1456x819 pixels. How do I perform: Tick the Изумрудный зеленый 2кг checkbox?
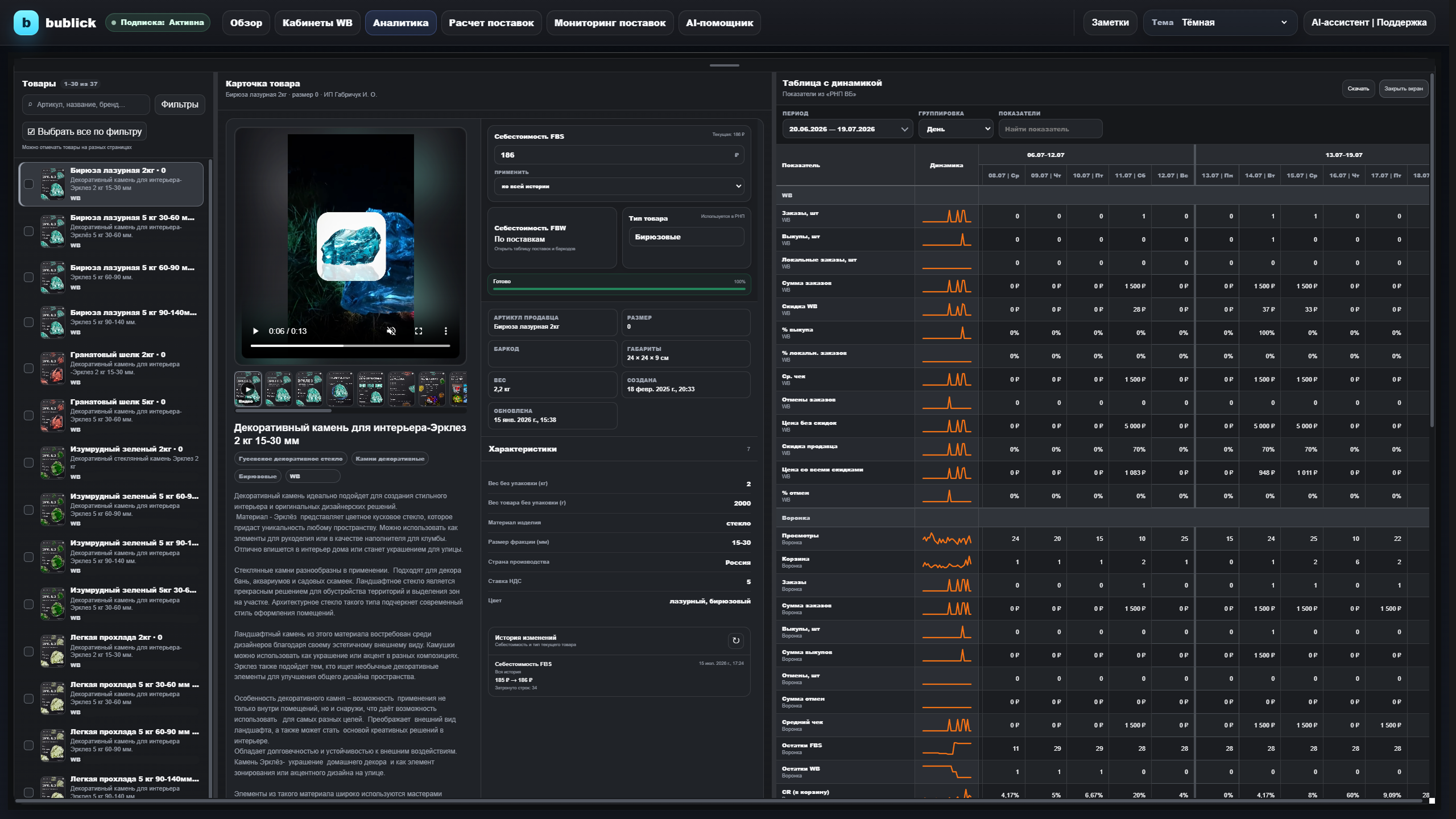coord(28,462)
